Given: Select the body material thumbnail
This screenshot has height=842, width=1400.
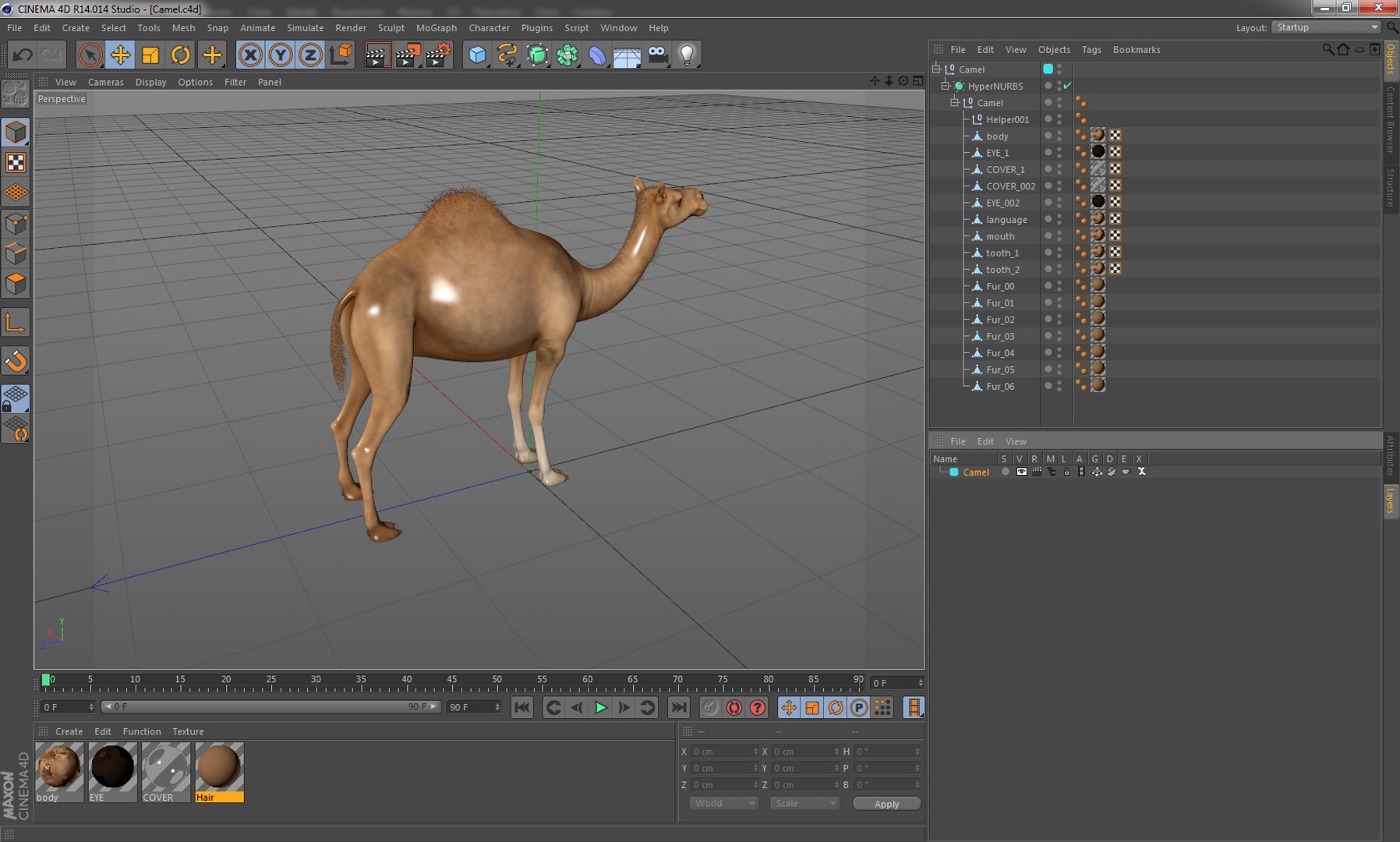Looking at the screenshot, I should click(59, 767).
